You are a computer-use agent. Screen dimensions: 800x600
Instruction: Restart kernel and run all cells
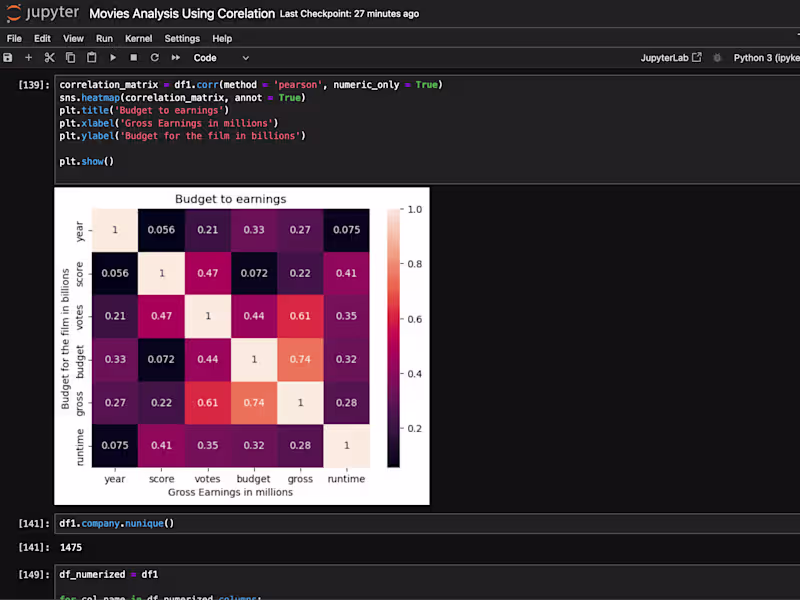(176, 58)
